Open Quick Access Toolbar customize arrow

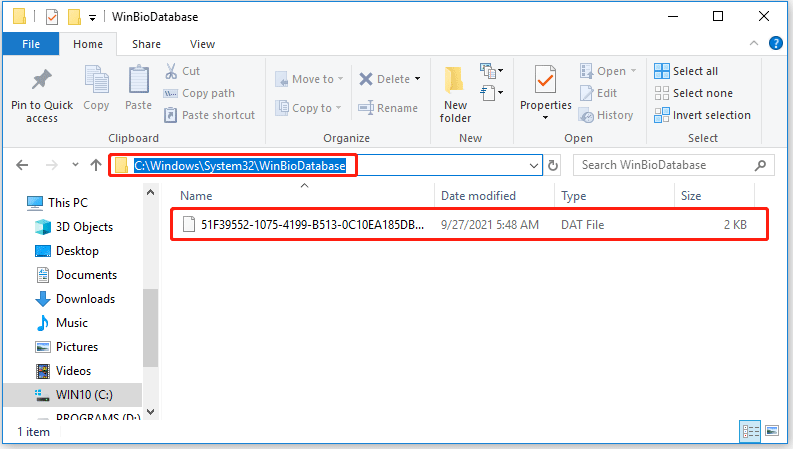pos(93,18)
